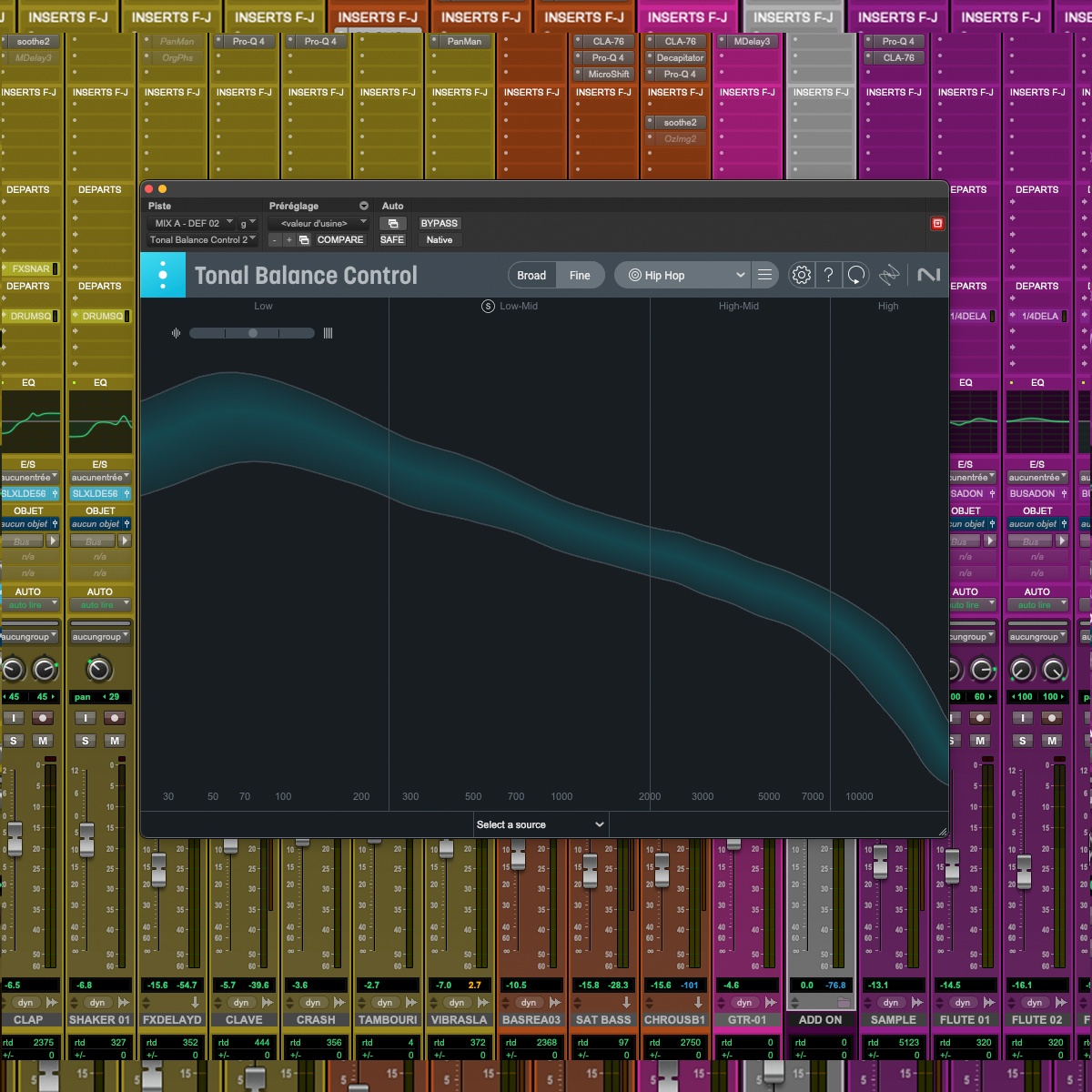Screen dimensions: 1092x1092
Task: Click group arrows icon on CLAVE channel
Action: [268, 1003]
